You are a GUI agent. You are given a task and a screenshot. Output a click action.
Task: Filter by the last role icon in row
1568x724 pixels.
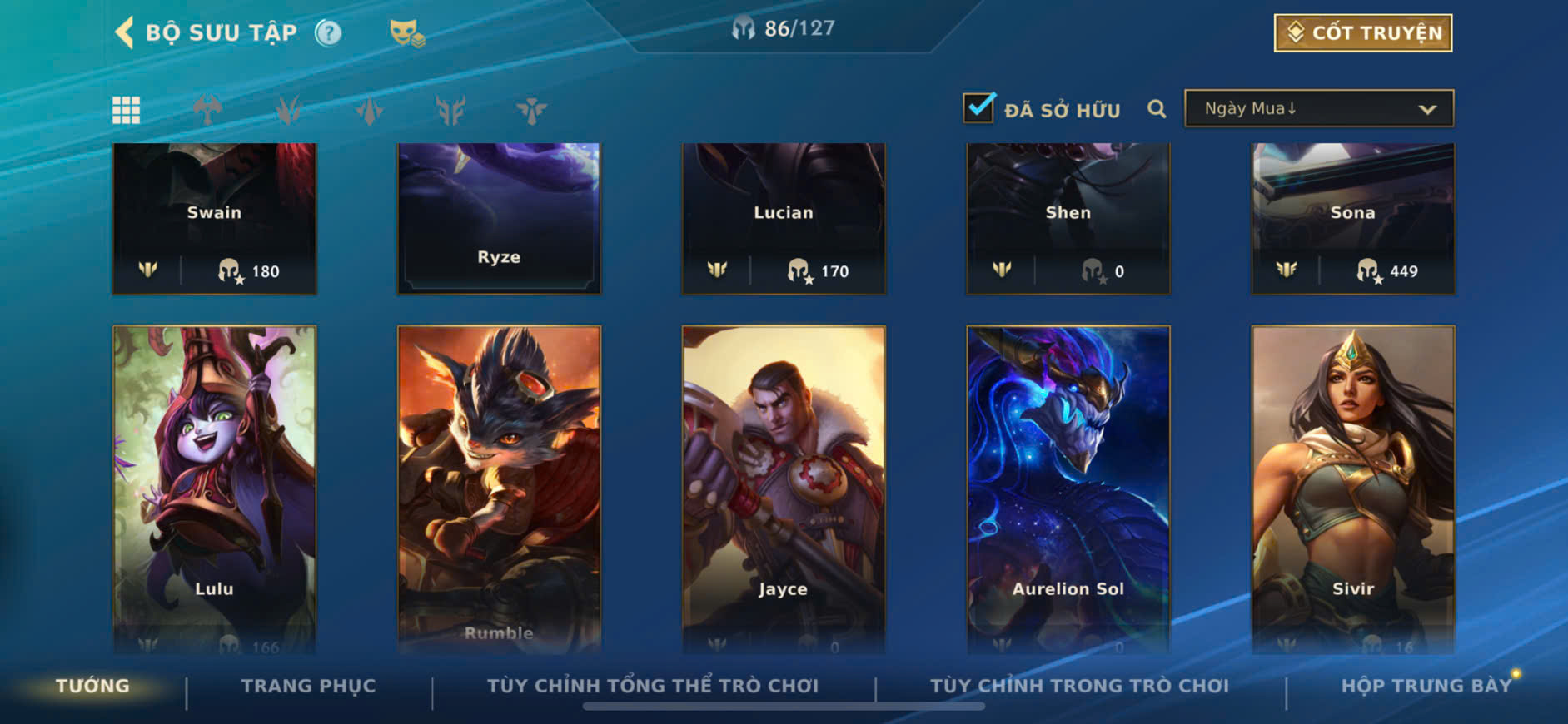coord(531,110)
